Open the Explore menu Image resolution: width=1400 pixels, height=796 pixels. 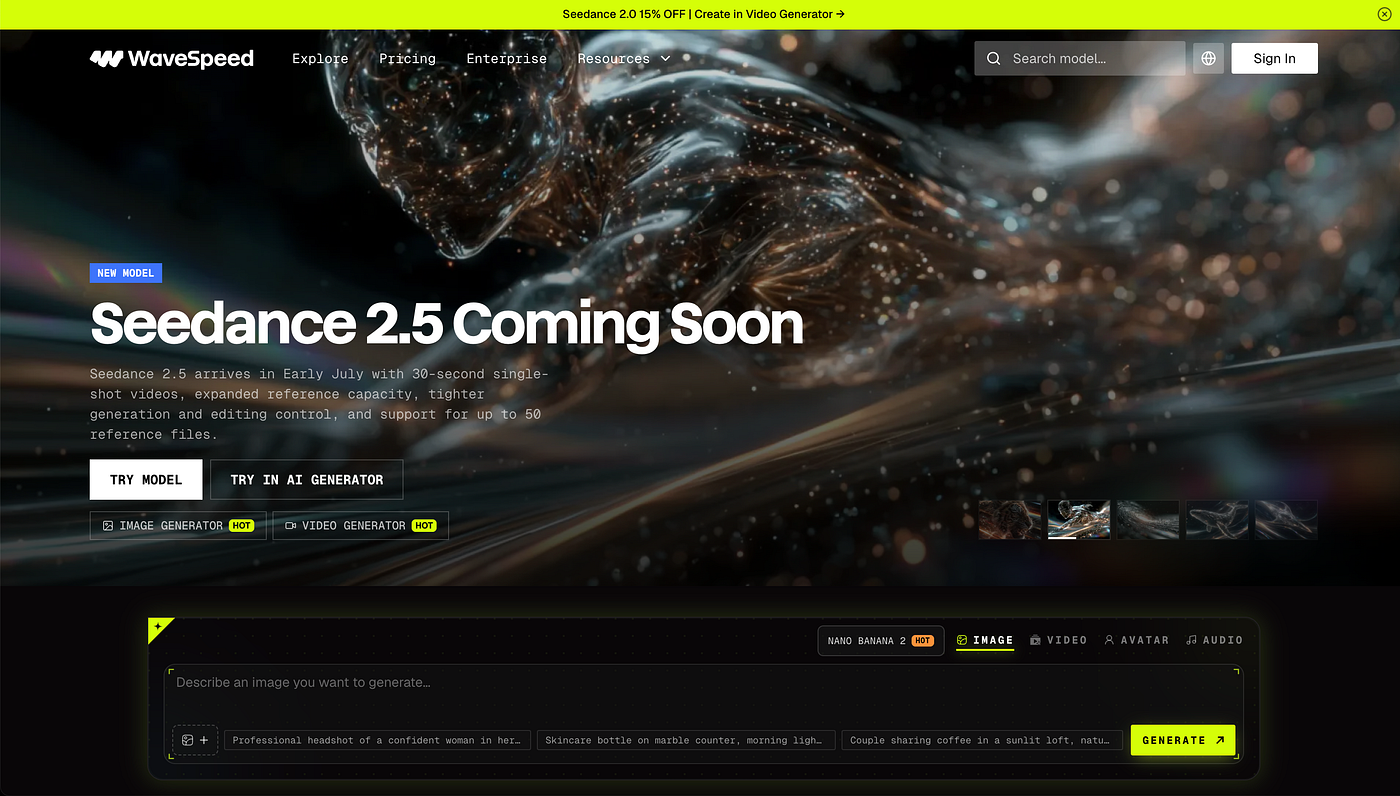tap(320, 58)
